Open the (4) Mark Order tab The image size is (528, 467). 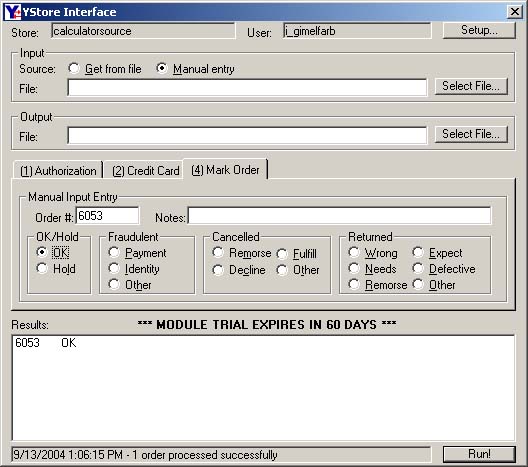click(x=225, y=170)
